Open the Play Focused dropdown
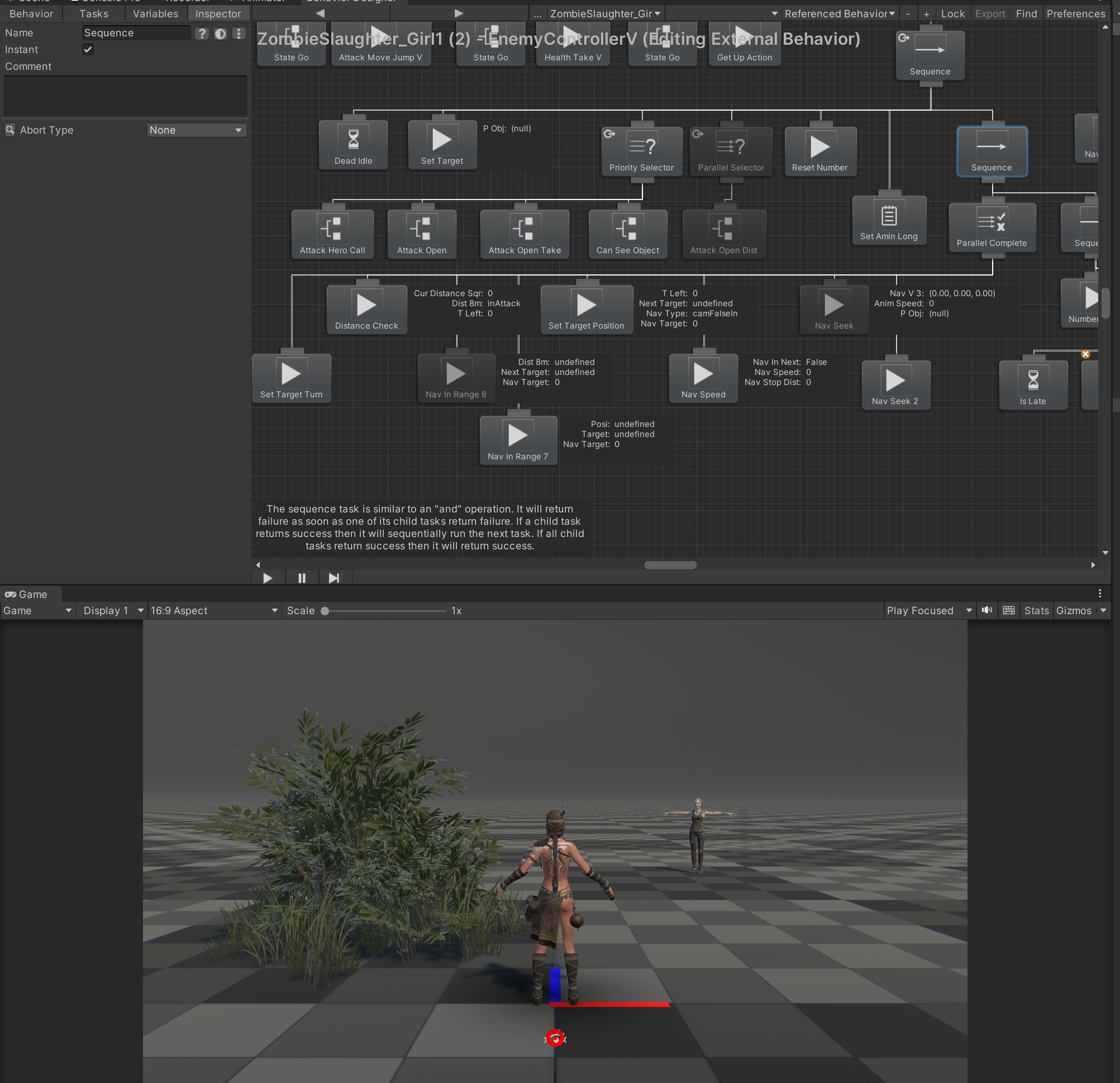The width and height of the screenshot is (1120, 1083). (x=929, y=610)
